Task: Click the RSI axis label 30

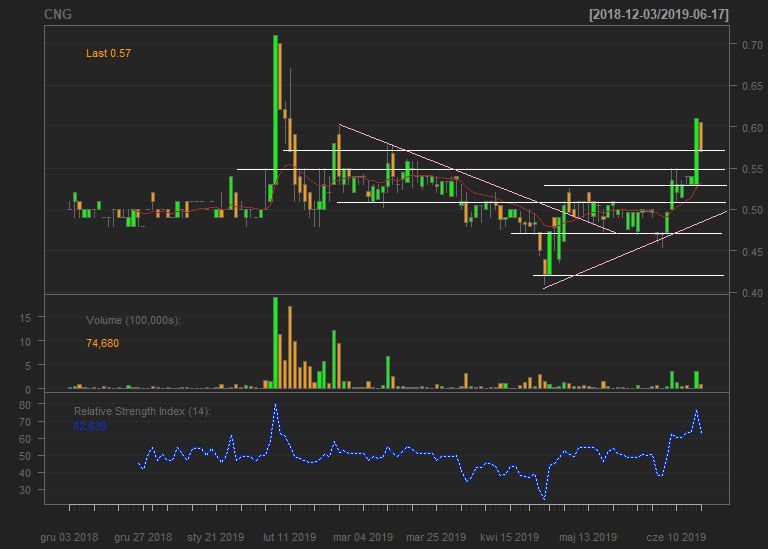Action: [x=25, y=490]
